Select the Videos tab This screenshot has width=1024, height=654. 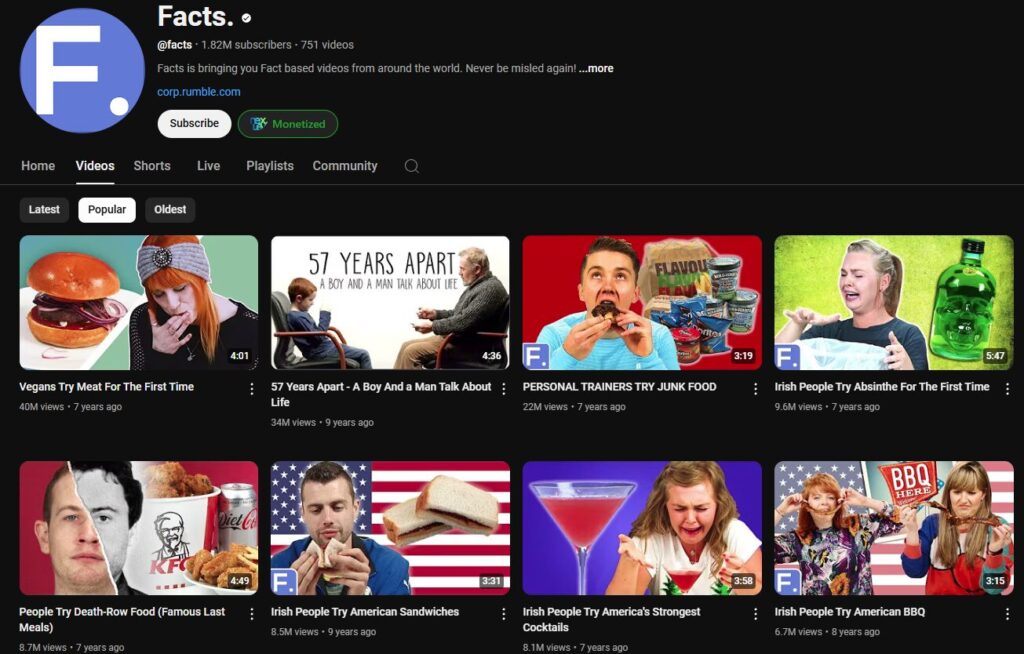coord(95,166)
